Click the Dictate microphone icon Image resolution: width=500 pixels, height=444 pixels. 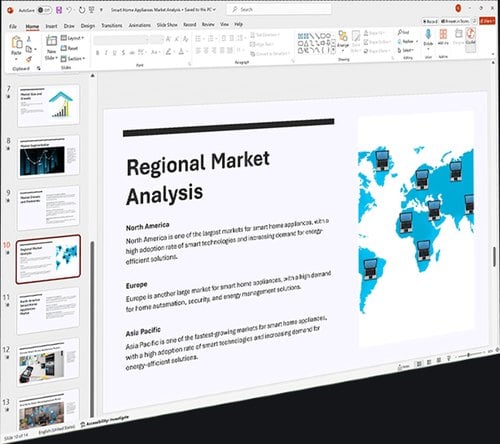428,35
